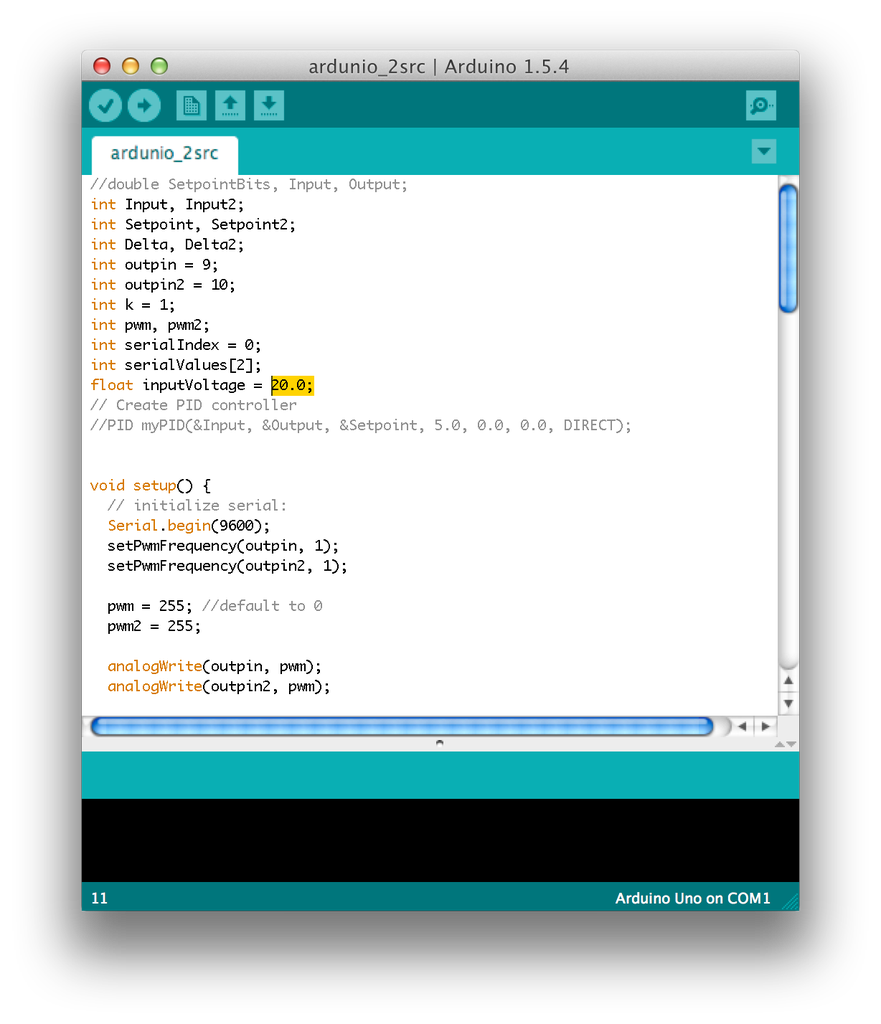Click the line 'int Setpoint, Setpoint2;'
The image size is (881, 1024).
(x=193, y=225)
